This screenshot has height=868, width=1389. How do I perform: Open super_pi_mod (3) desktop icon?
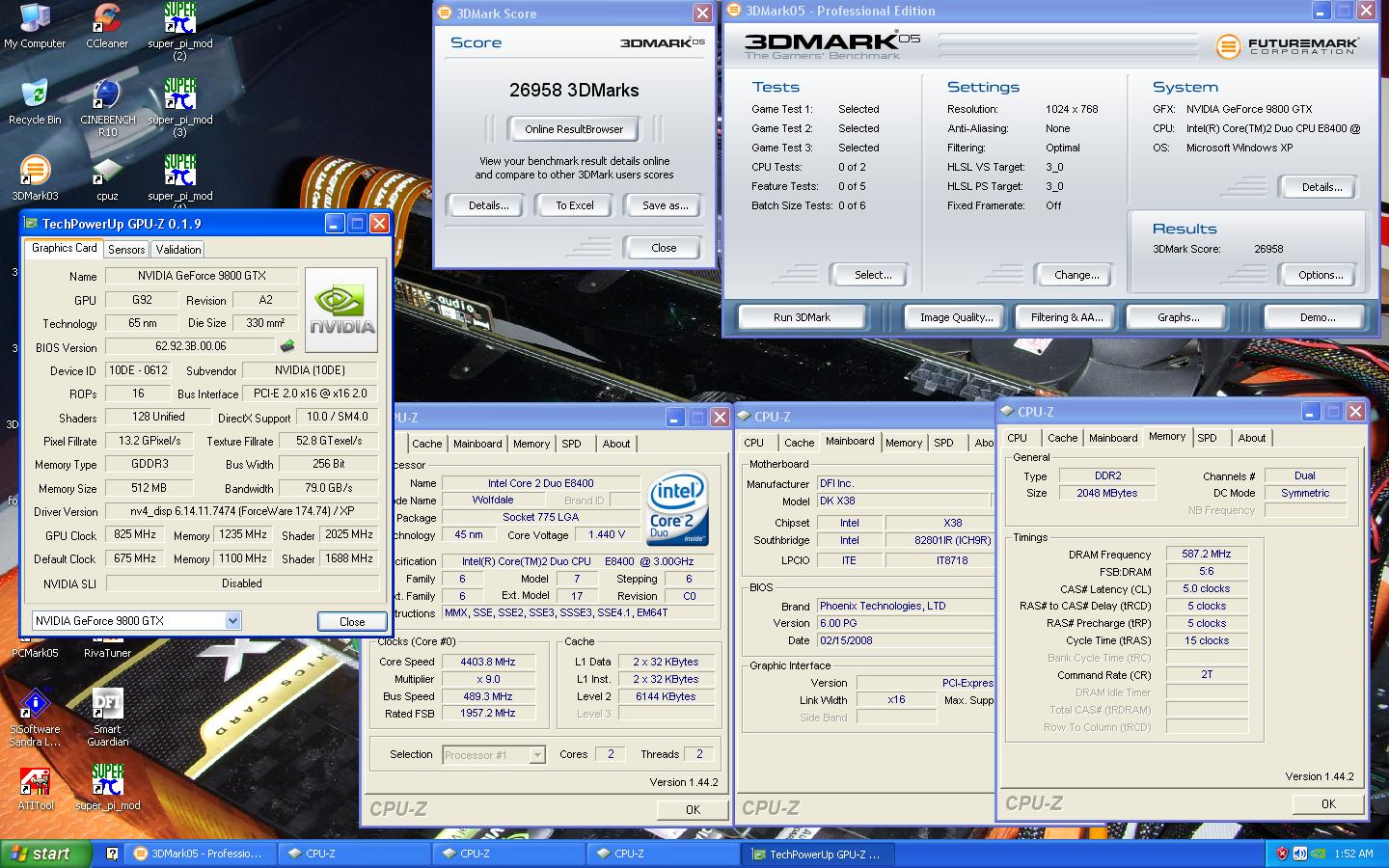pos(179,108)
